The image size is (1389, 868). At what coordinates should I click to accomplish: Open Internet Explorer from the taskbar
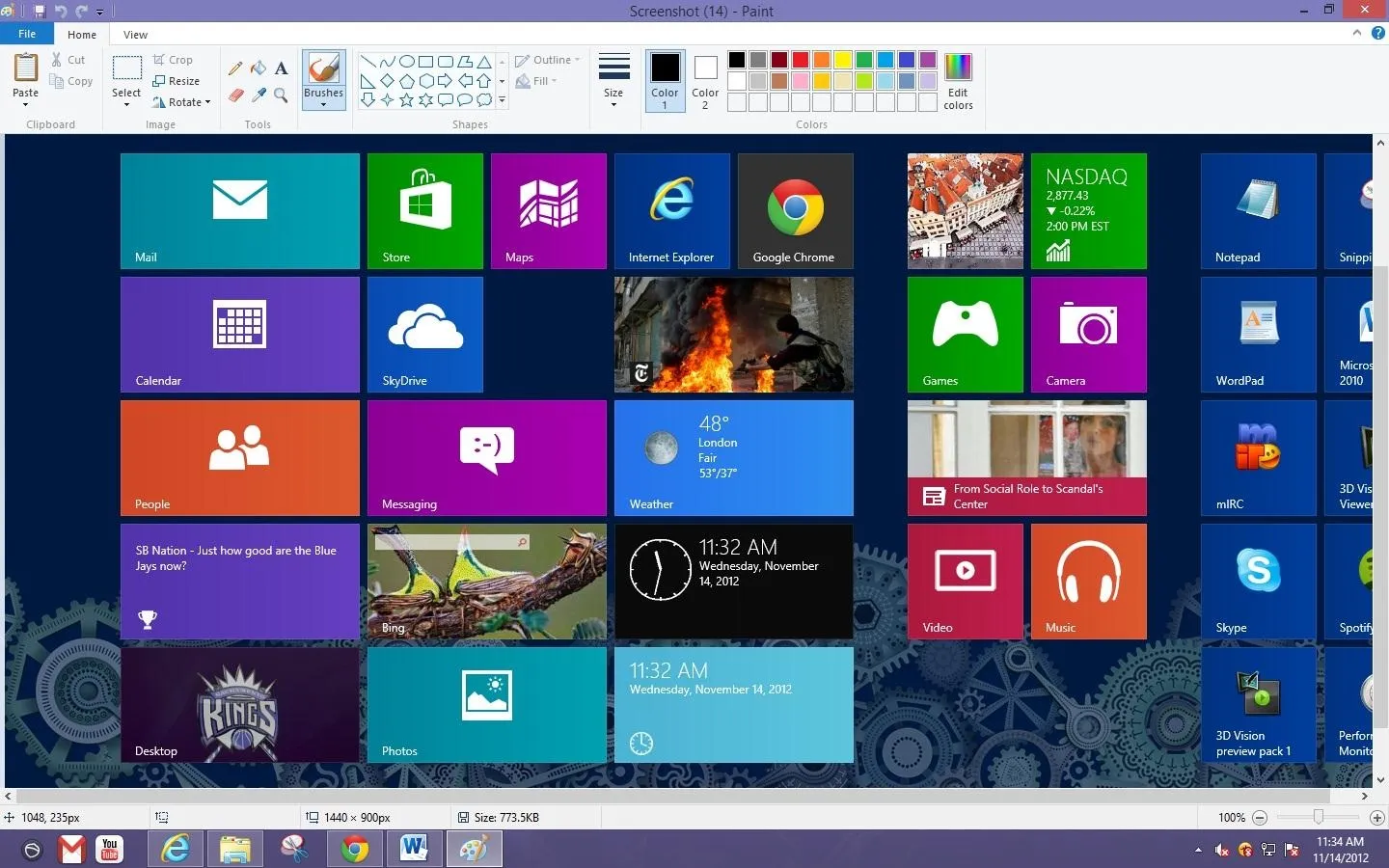coord(176,850)
